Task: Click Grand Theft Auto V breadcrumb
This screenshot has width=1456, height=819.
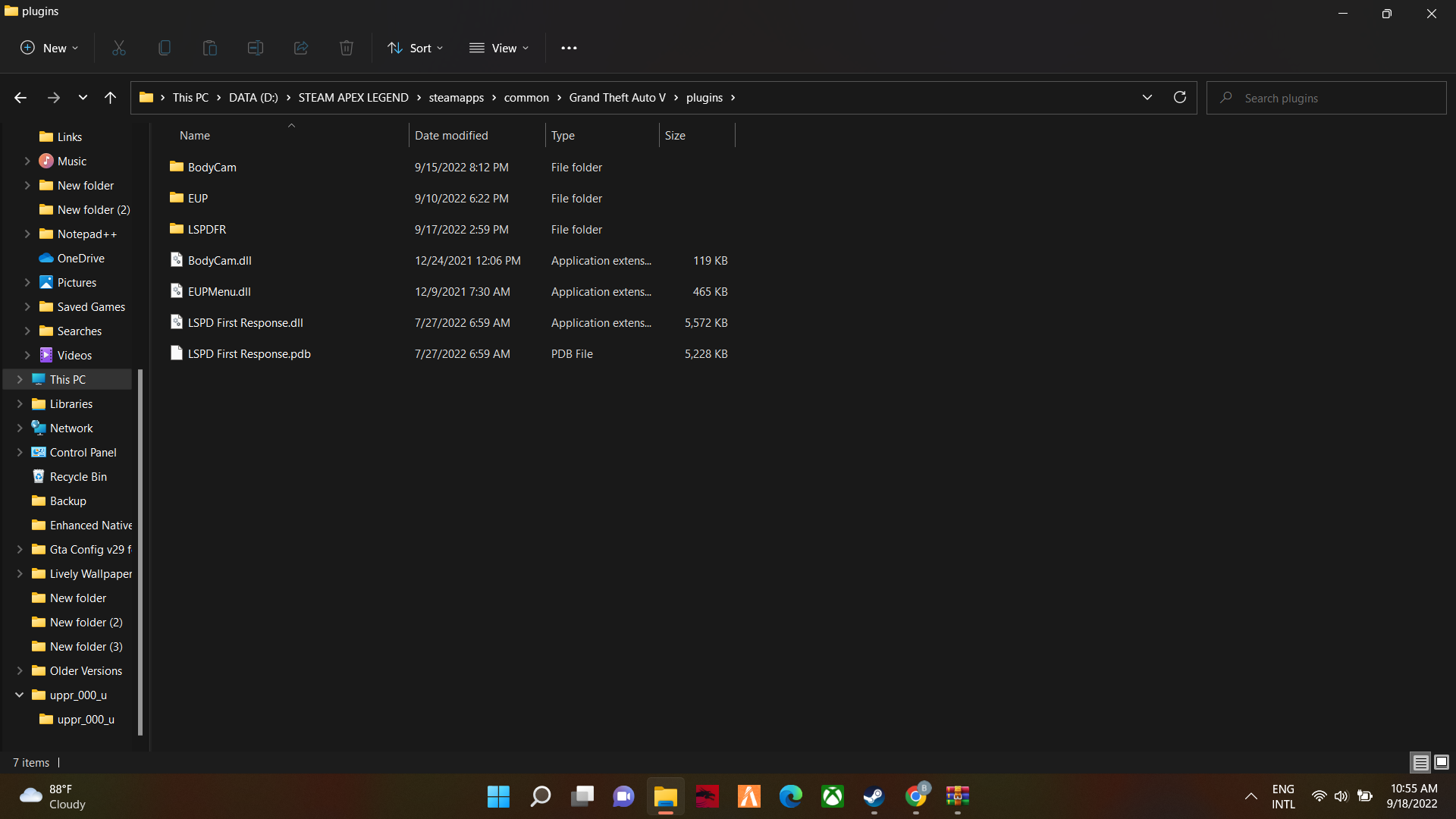Action: pyautogui.click(x=617, y=97)
